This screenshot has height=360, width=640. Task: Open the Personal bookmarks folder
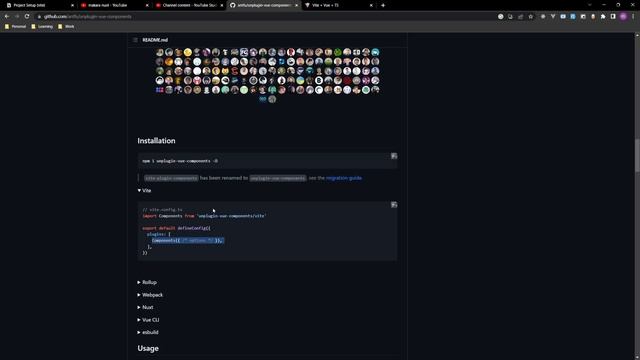tap(16, 27)
